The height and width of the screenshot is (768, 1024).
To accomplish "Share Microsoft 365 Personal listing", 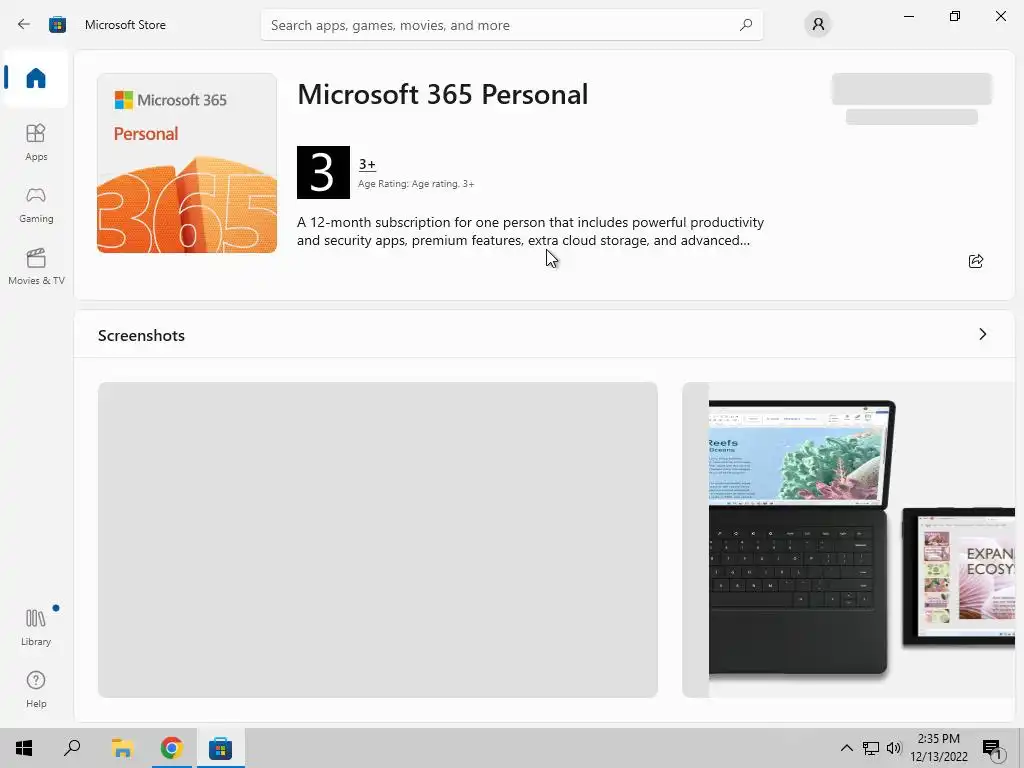I will (x=976, y=261).
